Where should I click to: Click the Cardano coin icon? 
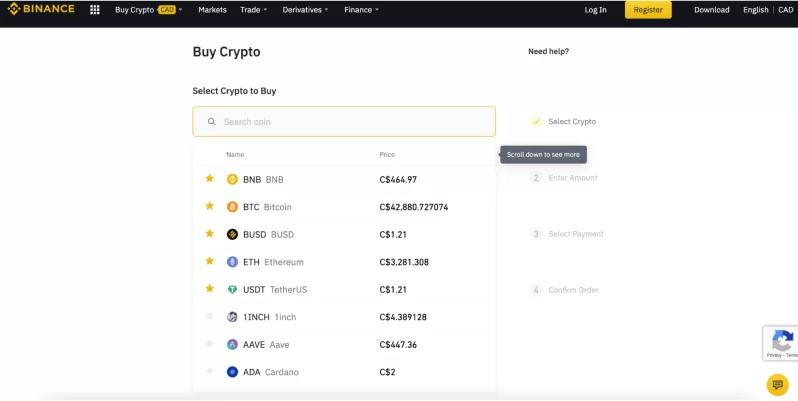(232, 372)
